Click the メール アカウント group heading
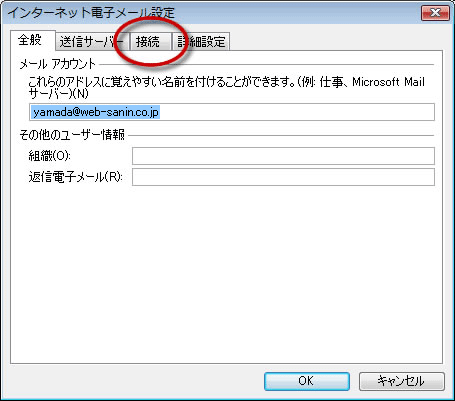Screen dimensions: 455x401 pos(57,64)
